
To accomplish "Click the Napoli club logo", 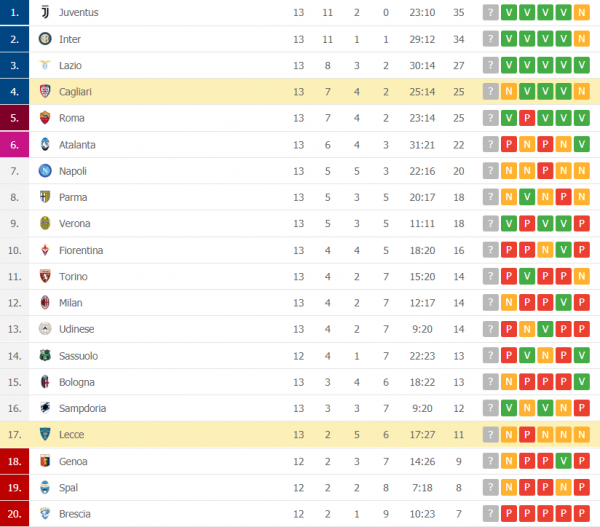I will pyautogui.click(x=45, y=171).
